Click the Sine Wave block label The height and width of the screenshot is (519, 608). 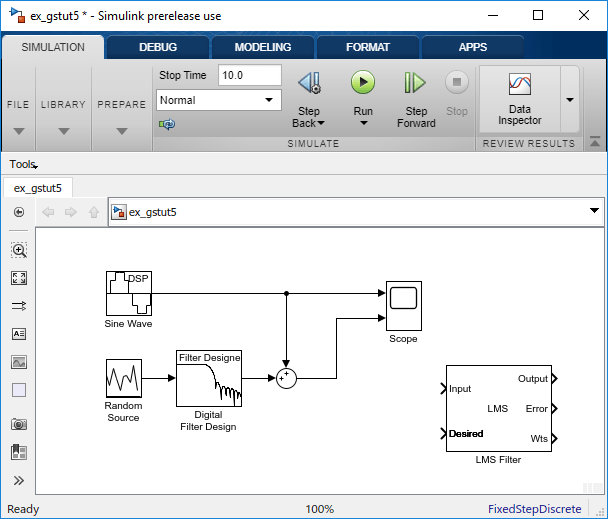128,324
